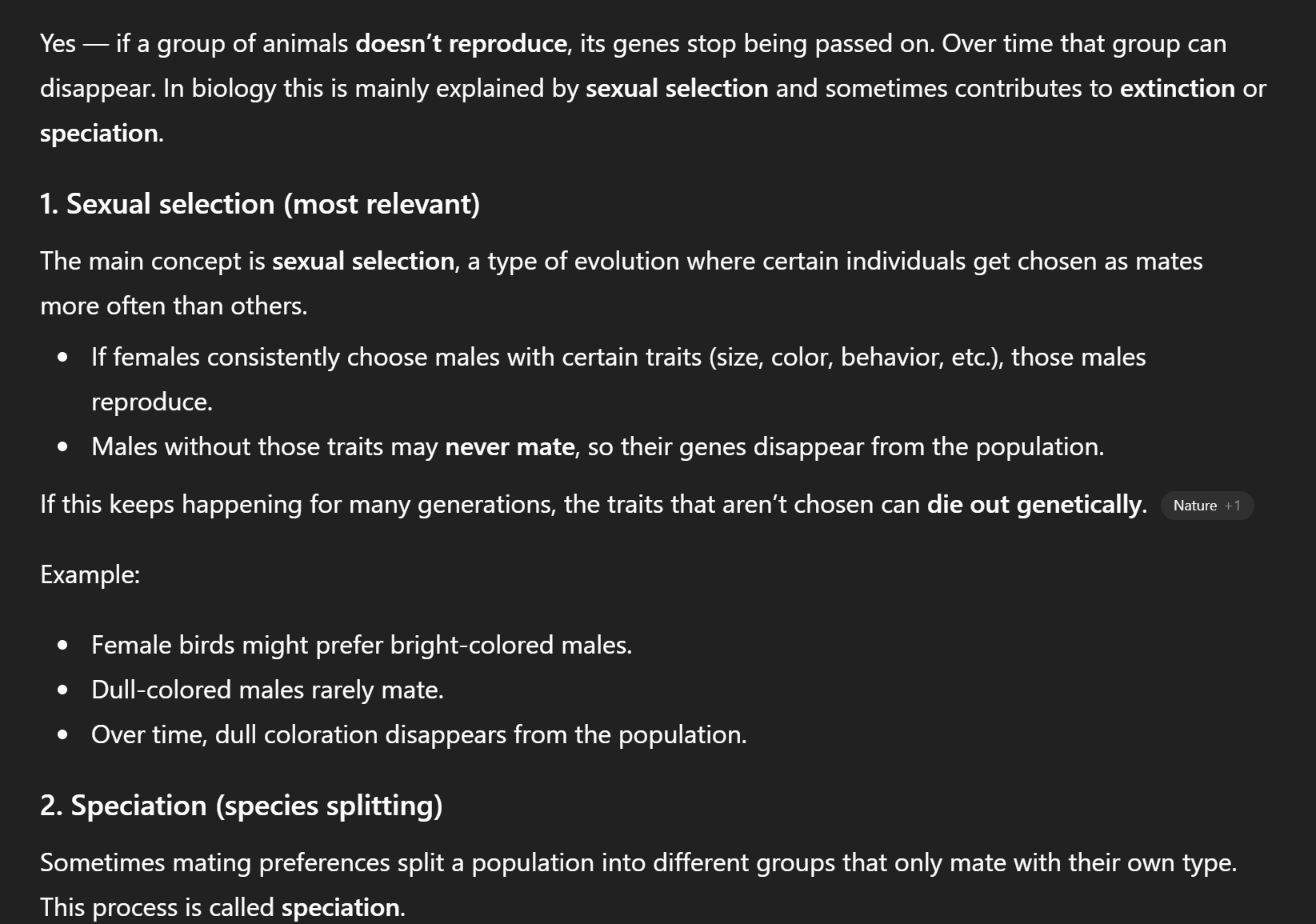Image resolution: width=1316 pixels, height=924 pixels.
Task: Click the "2. Speciation (species splitting)" heading
Action: click(x=241, y=806)
